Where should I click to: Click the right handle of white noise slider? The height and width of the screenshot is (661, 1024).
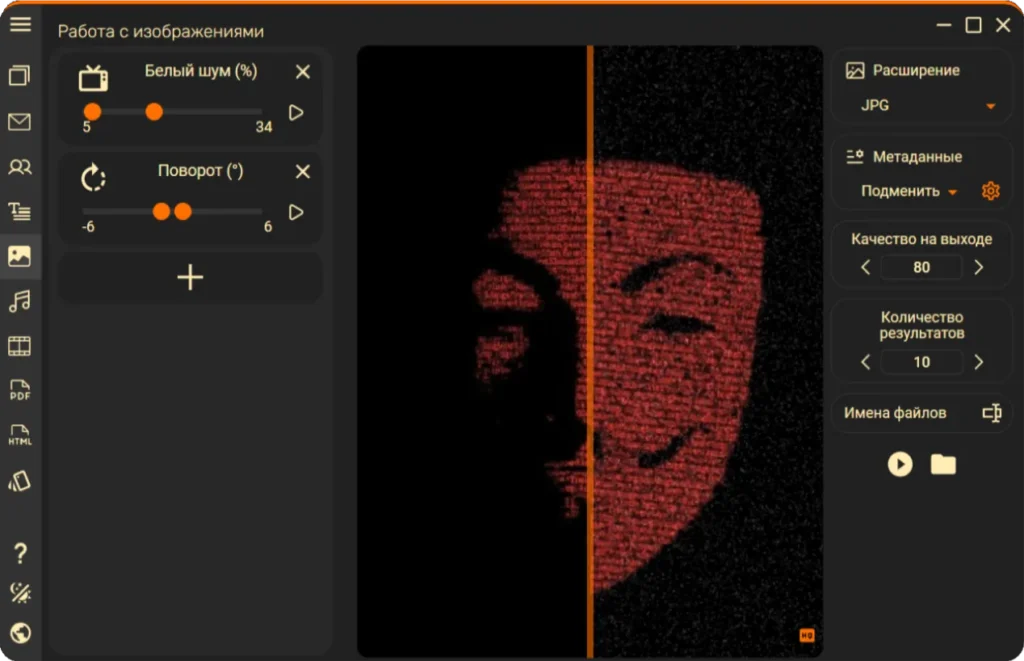pyautogui.click(x=154, y=112)
